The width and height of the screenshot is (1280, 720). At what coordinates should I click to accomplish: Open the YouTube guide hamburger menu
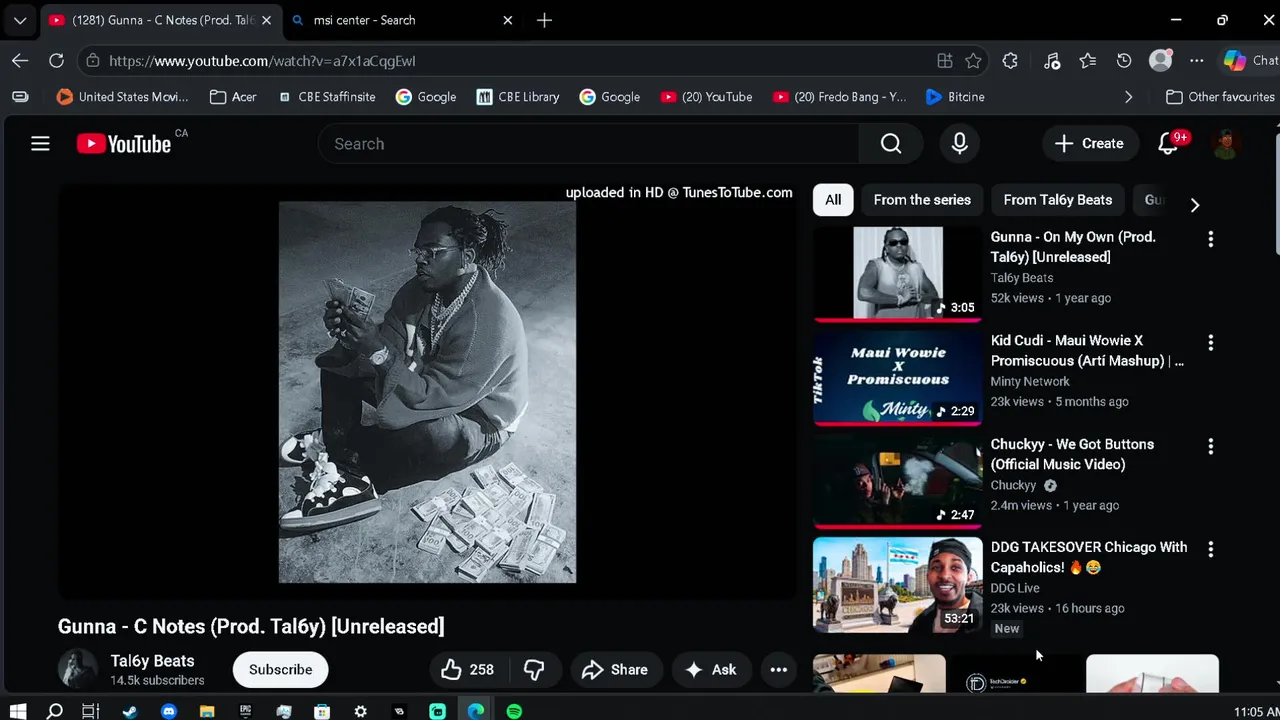(40, 144)
